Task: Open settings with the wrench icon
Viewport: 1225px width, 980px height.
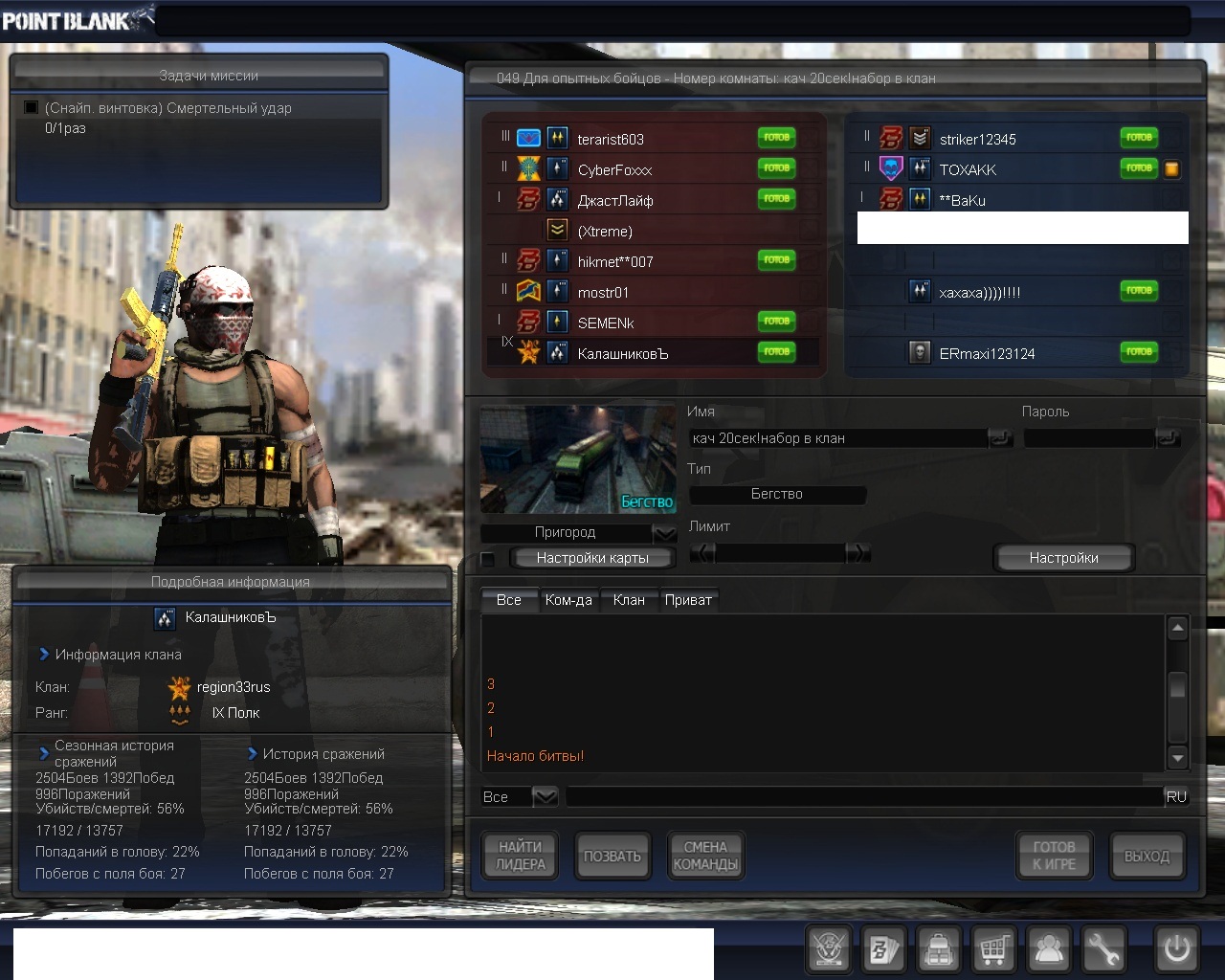Action: point(1103,950)
